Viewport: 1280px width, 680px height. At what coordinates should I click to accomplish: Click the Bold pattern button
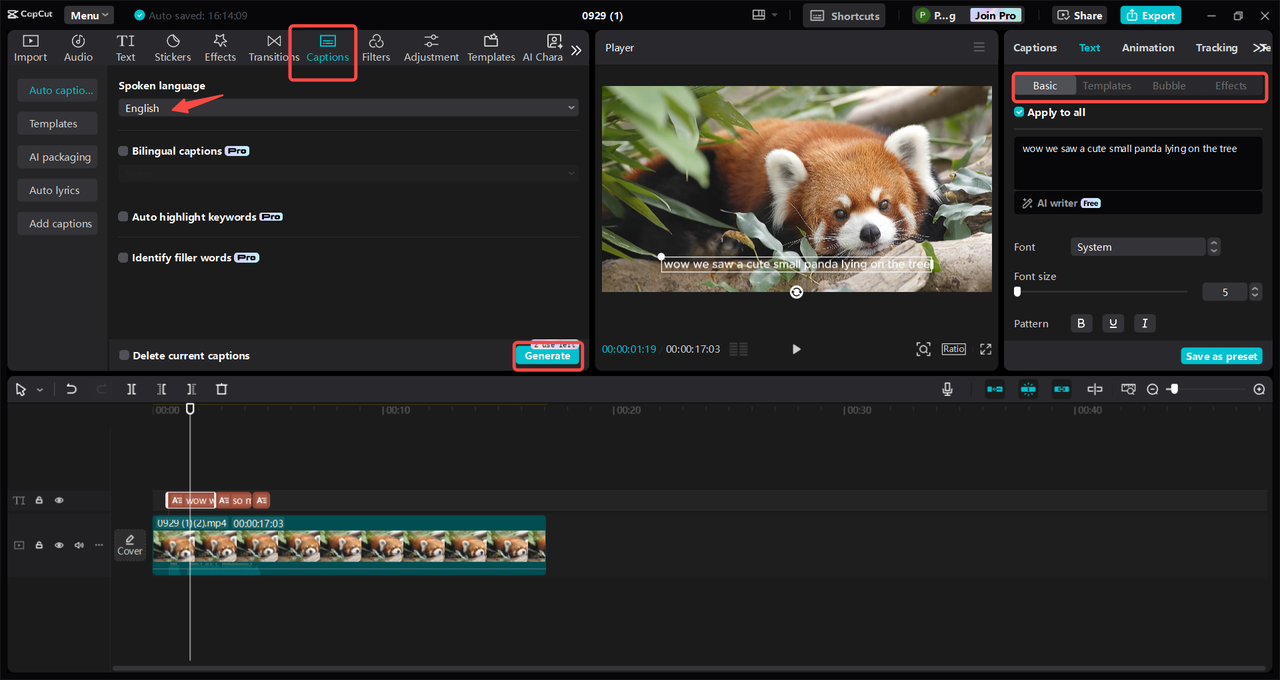point(1081,323)
